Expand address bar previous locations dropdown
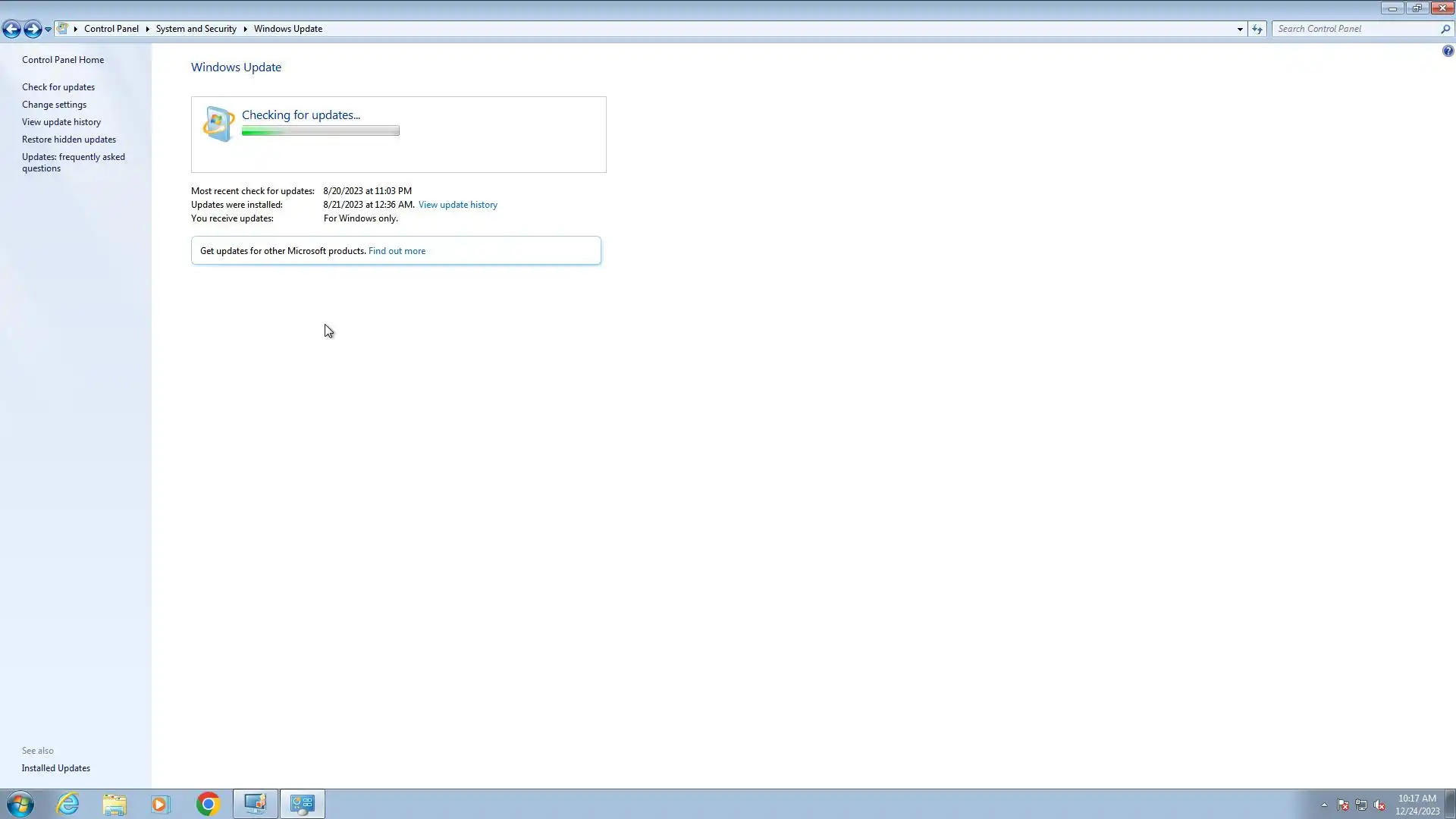1456x819 pixels. pyautogui.click(x=1240, y=29)
